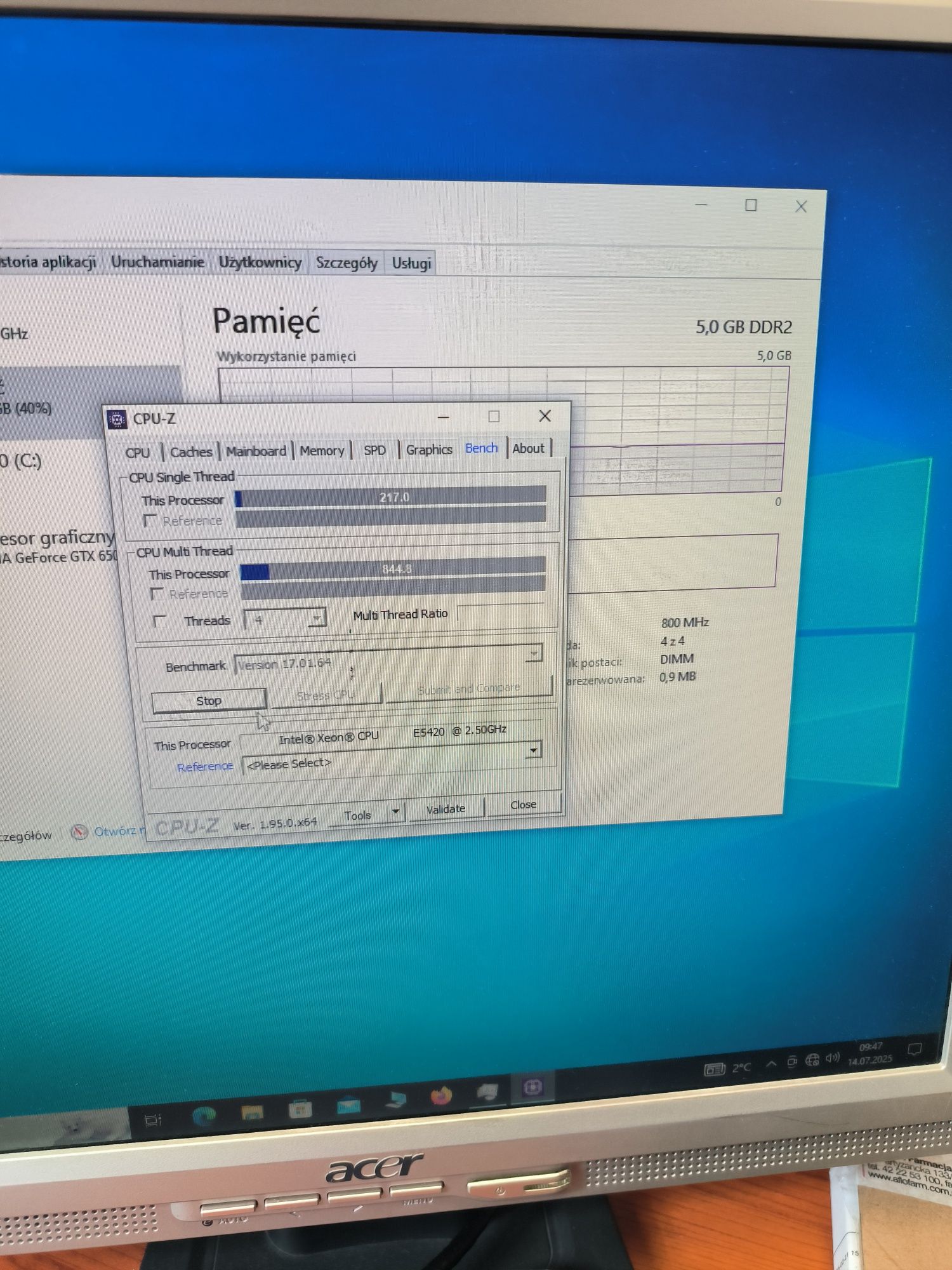This screenshot has height=1270, width=952.
Task: Switch to the SPD tab
Action: click(374, 450)
